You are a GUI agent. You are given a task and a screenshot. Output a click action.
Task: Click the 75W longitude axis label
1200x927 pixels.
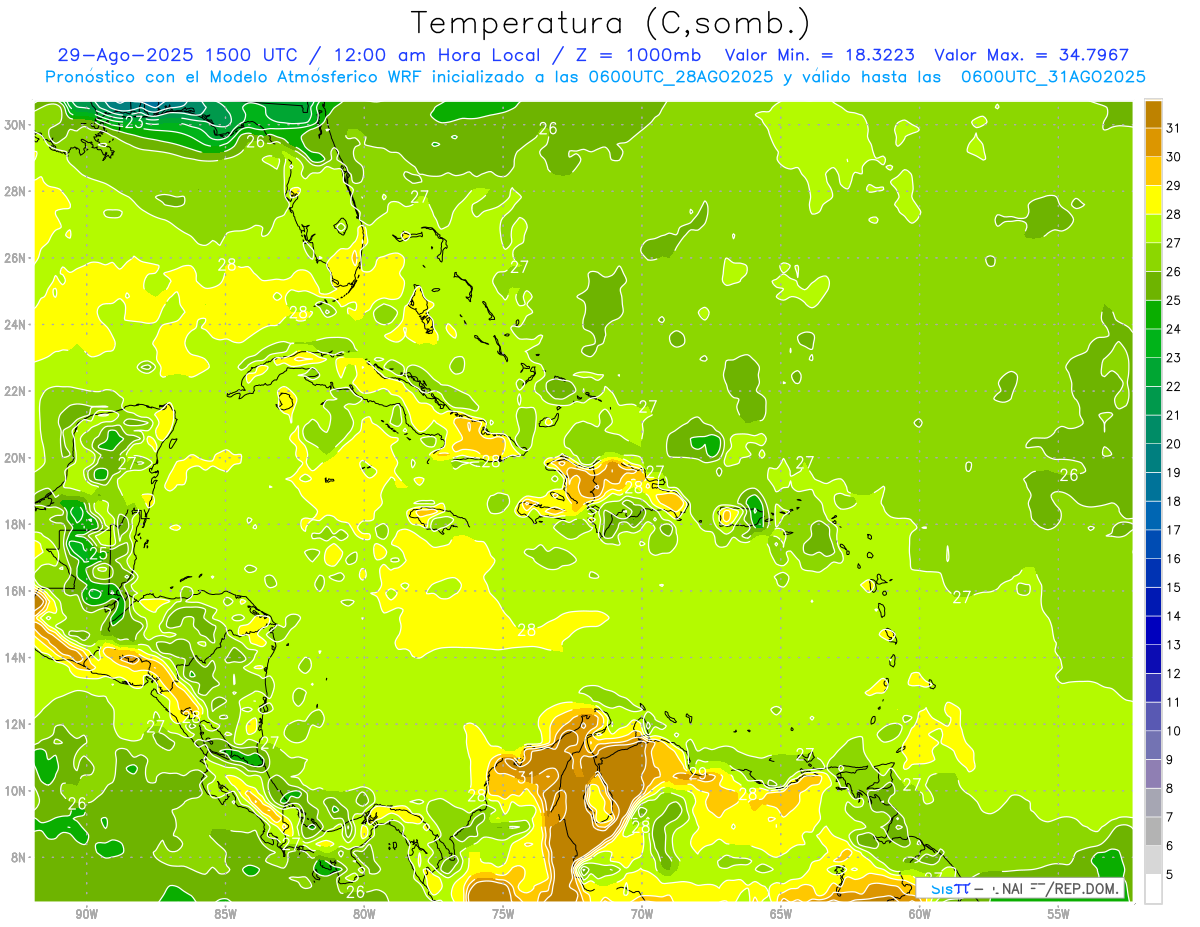click(503, 914)
